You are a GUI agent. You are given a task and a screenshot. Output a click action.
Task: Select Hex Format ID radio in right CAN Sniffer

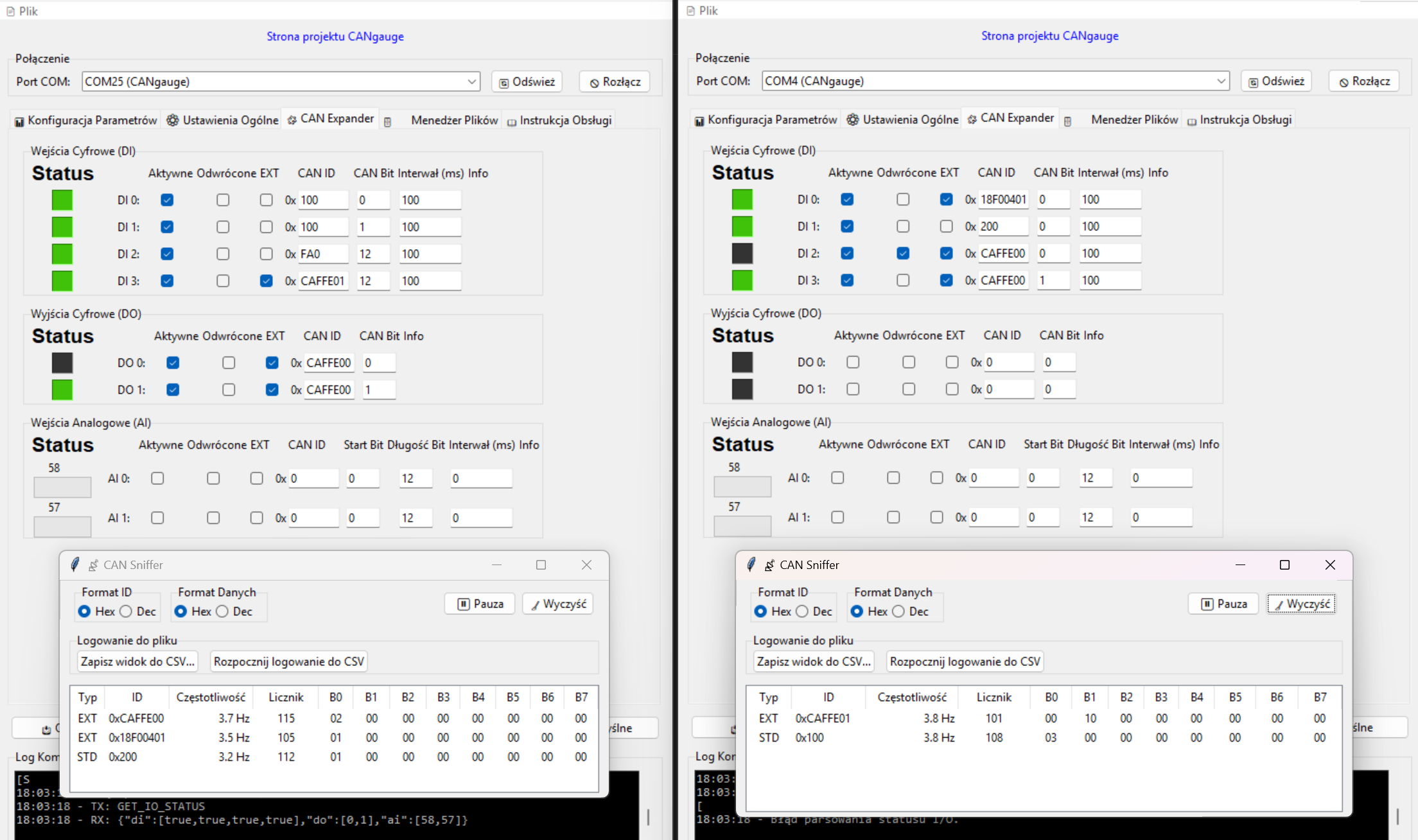tap(760, 611)
